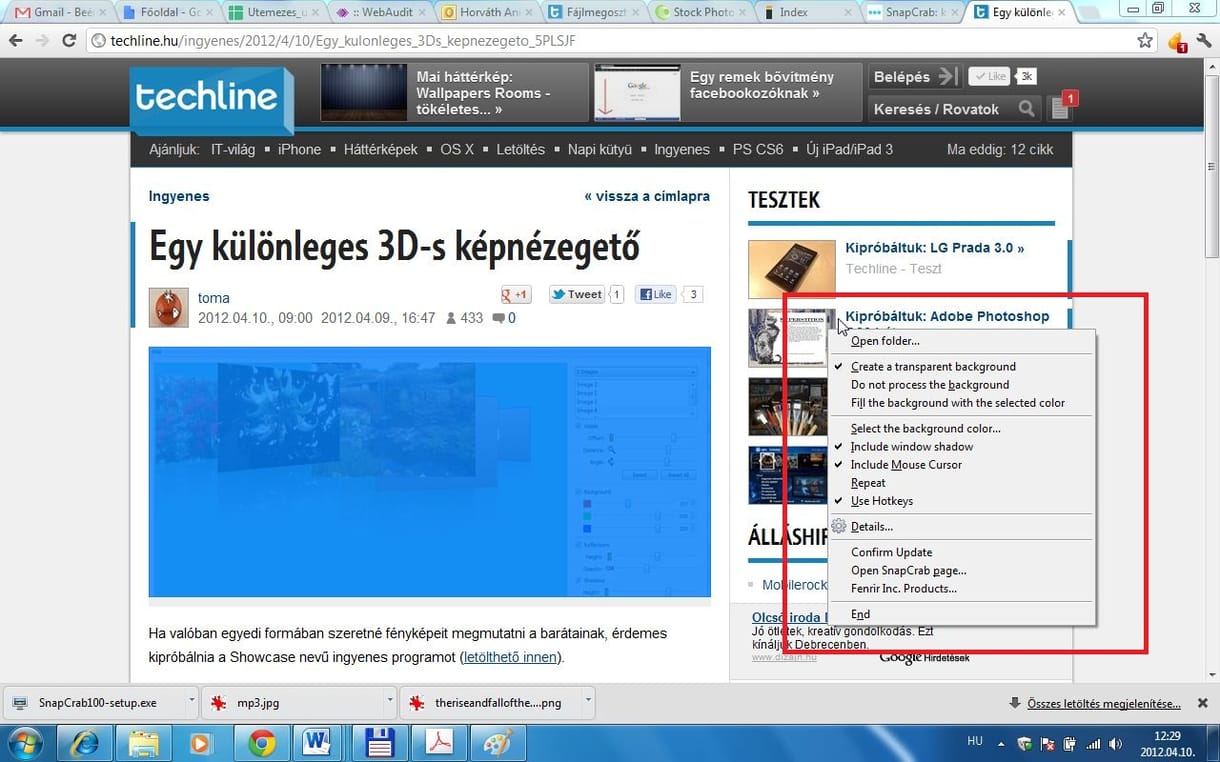Switch to the Stock Photo tab
The image size is (1220, 762).
point(701,12)
